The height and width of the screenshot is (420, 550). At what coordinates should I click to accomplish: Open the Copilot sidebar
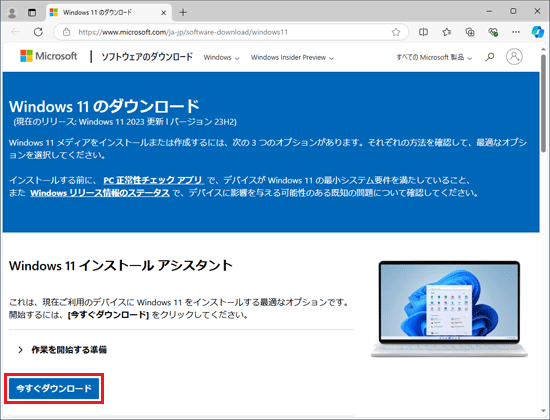[x=537, y=32]
